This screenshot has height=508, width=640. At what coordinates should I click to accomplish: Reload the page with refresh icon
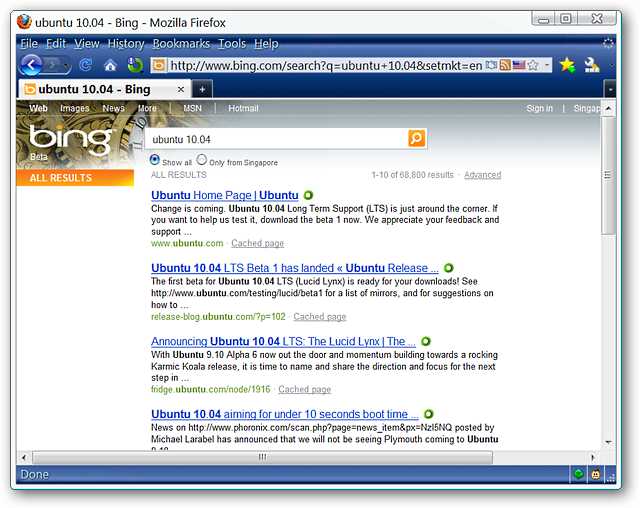[x=86, y=65]
